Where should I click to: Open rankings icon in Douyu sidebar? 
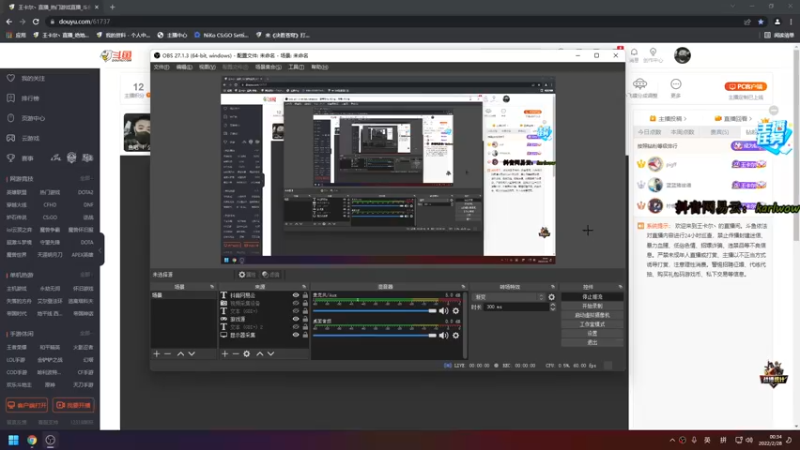pos(11,98)
